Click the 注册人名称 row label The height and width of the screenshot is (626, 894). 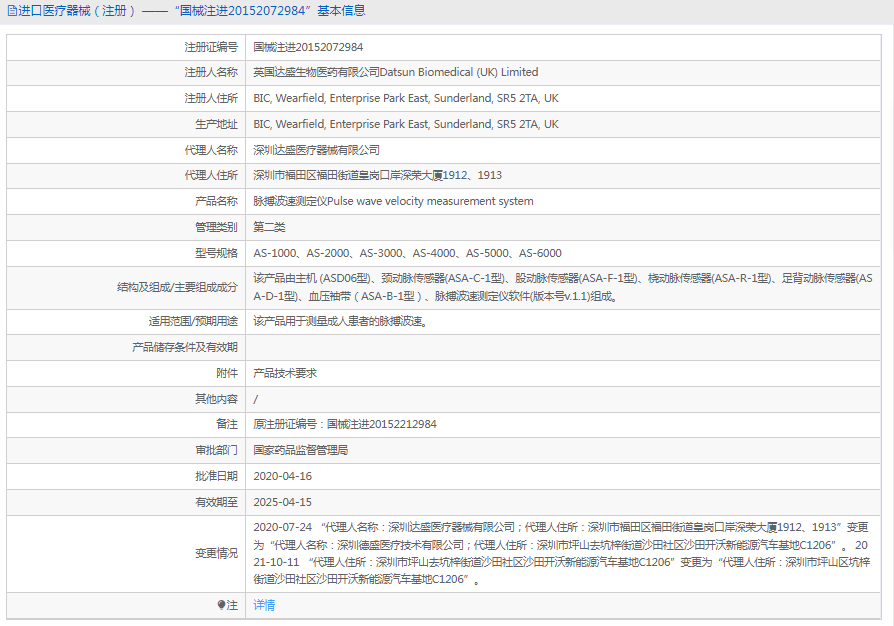211,72
